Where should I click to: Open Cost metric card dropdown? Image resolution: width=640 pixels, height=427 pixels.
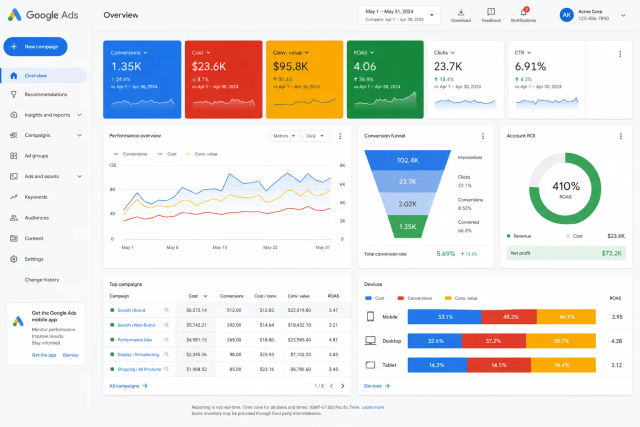208,53
